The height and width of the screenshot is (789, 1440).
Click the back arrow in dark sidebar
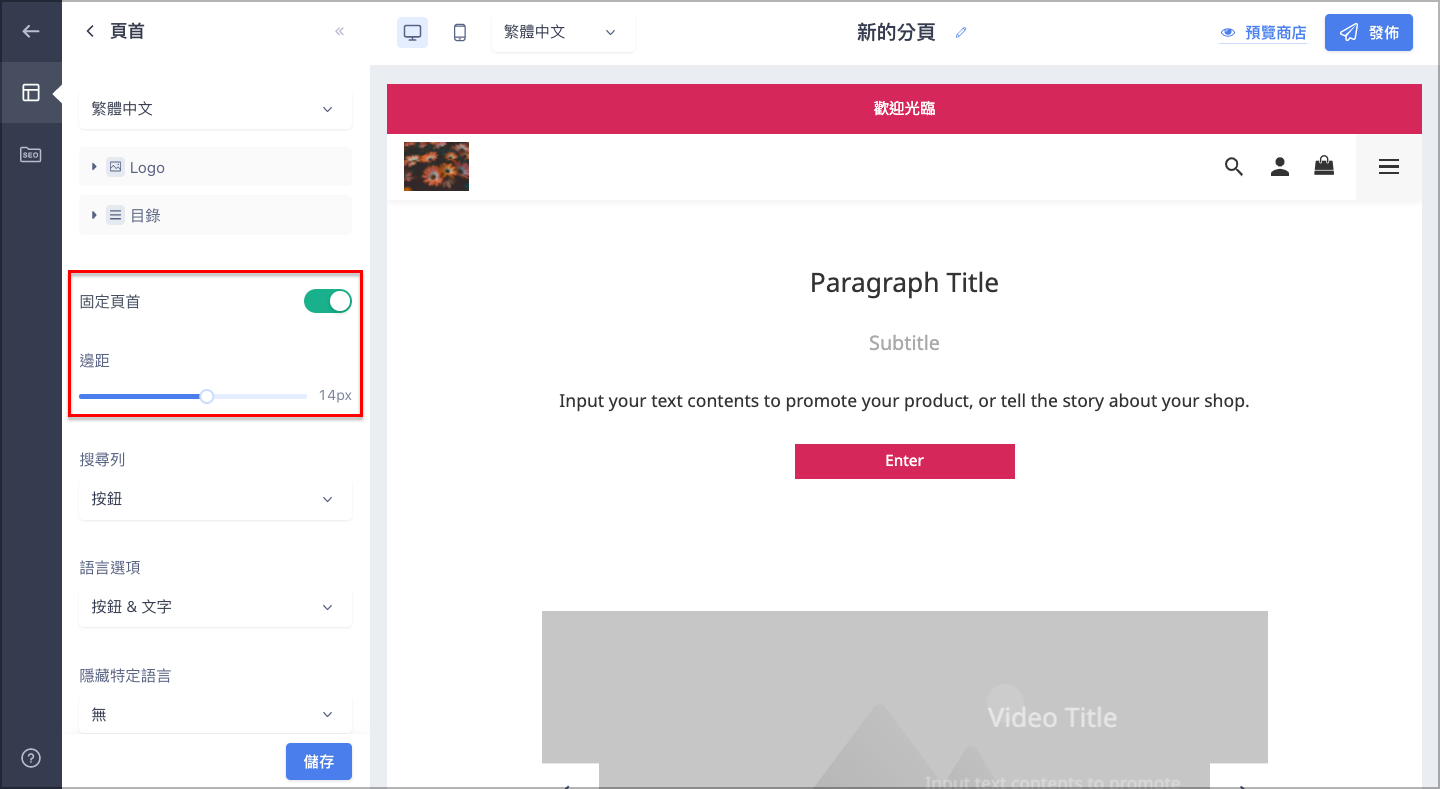click(31, 31)
